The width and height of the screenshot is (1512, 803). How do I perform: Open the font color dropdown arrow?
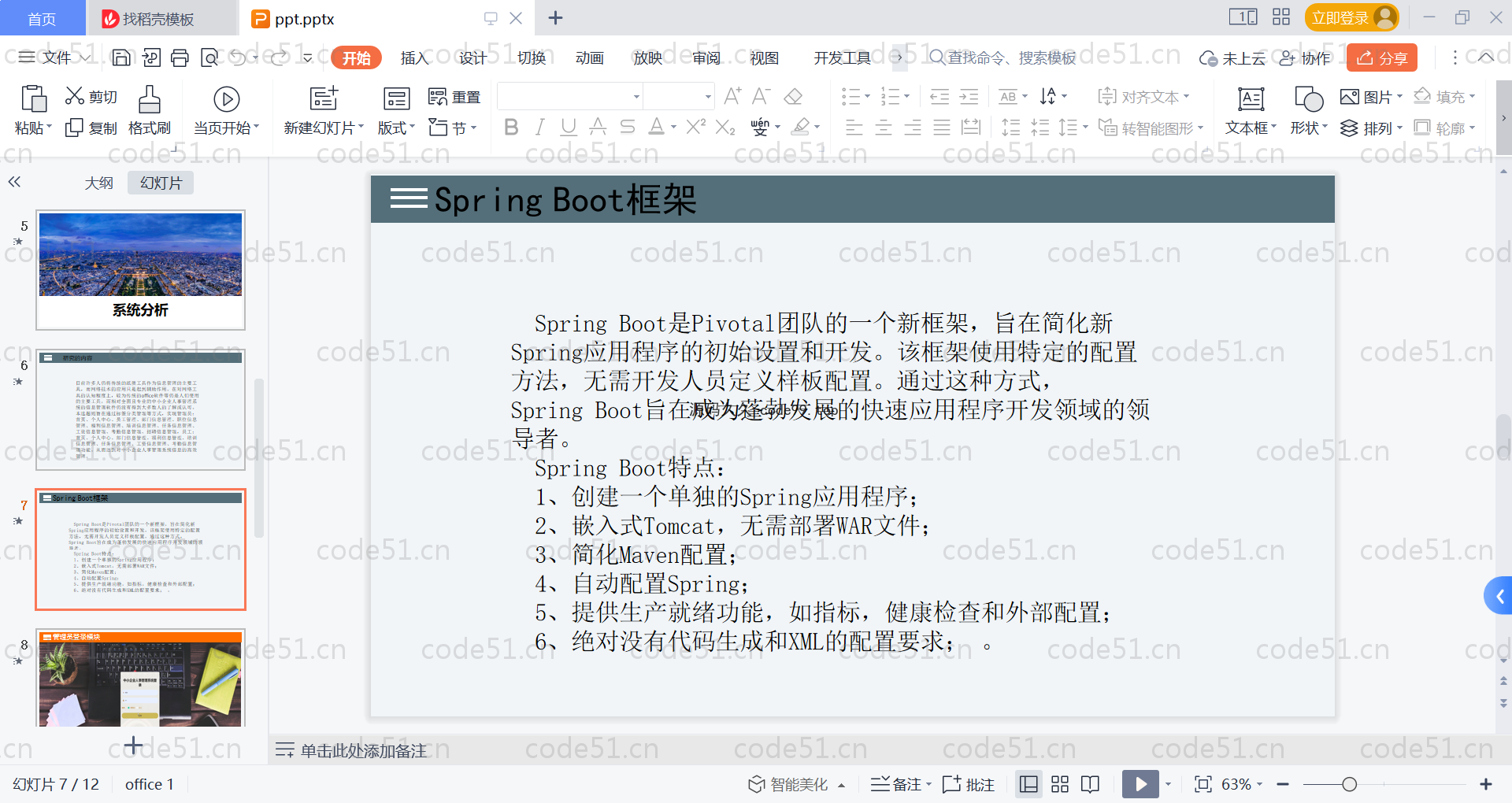673,127
